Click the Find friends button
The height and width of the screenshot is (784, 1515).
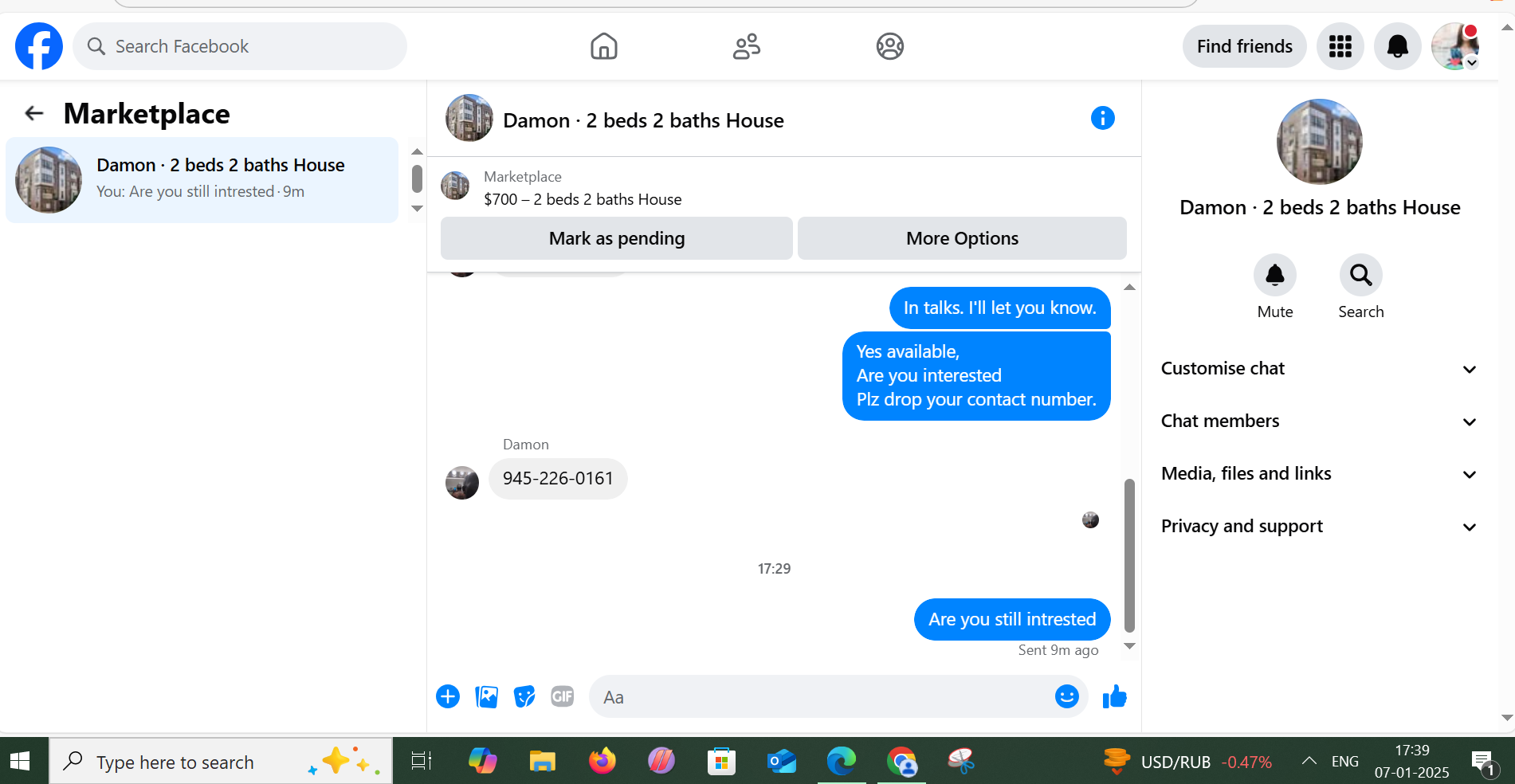pos(1244,46)
